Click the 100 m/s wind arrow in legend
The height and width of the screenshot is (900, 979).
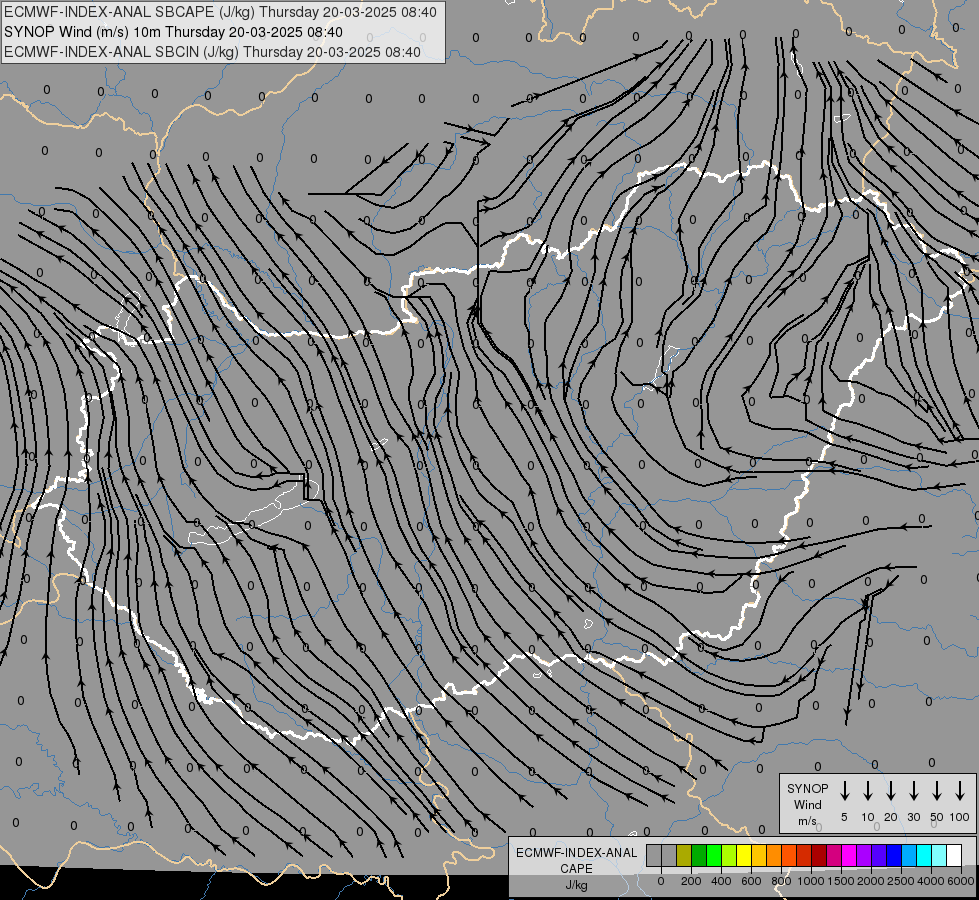[960, 791]
